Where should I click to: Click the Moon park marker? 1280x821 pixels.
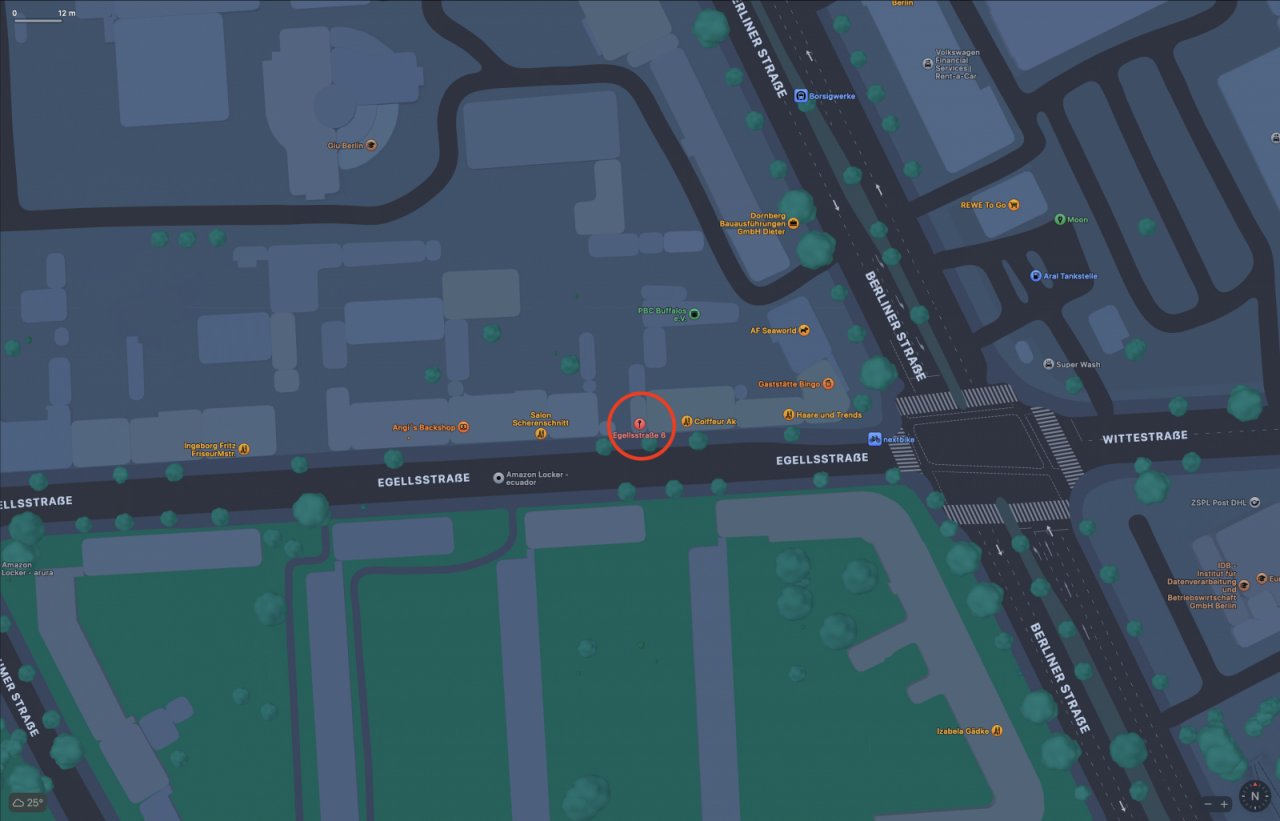(x=1059, y=219)
